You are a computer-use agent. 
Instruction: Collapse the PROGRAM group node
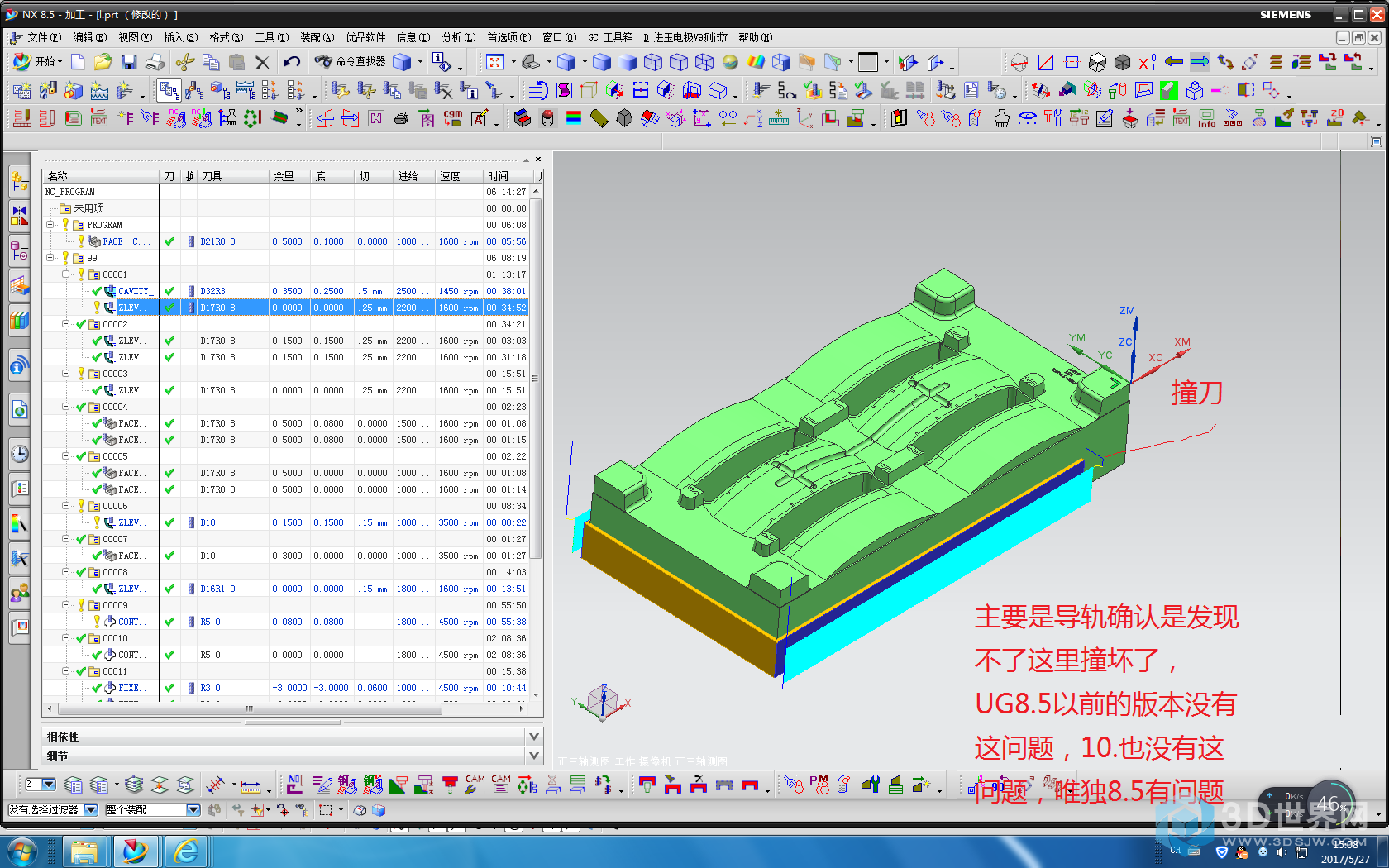coord(50,225)
